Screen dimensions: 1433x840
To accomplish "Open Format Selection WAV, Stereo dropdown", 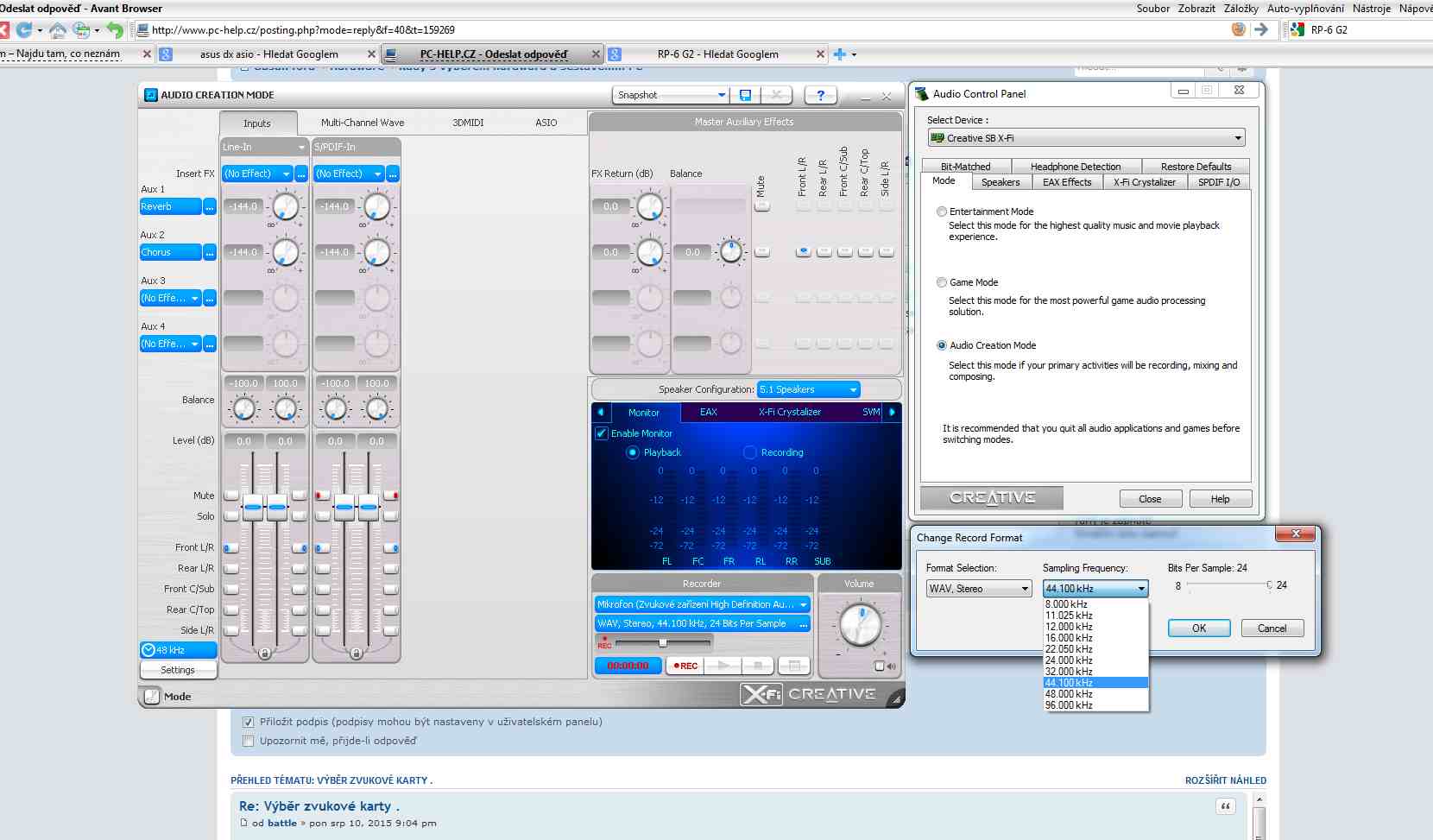I will pyautogui.click(x=979, y=589).
